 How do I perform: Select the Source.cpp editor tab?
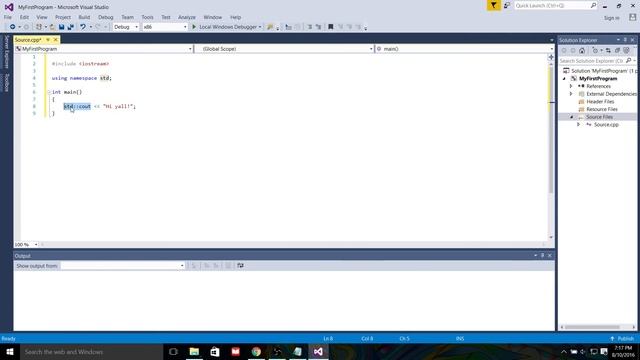point(28,40)
